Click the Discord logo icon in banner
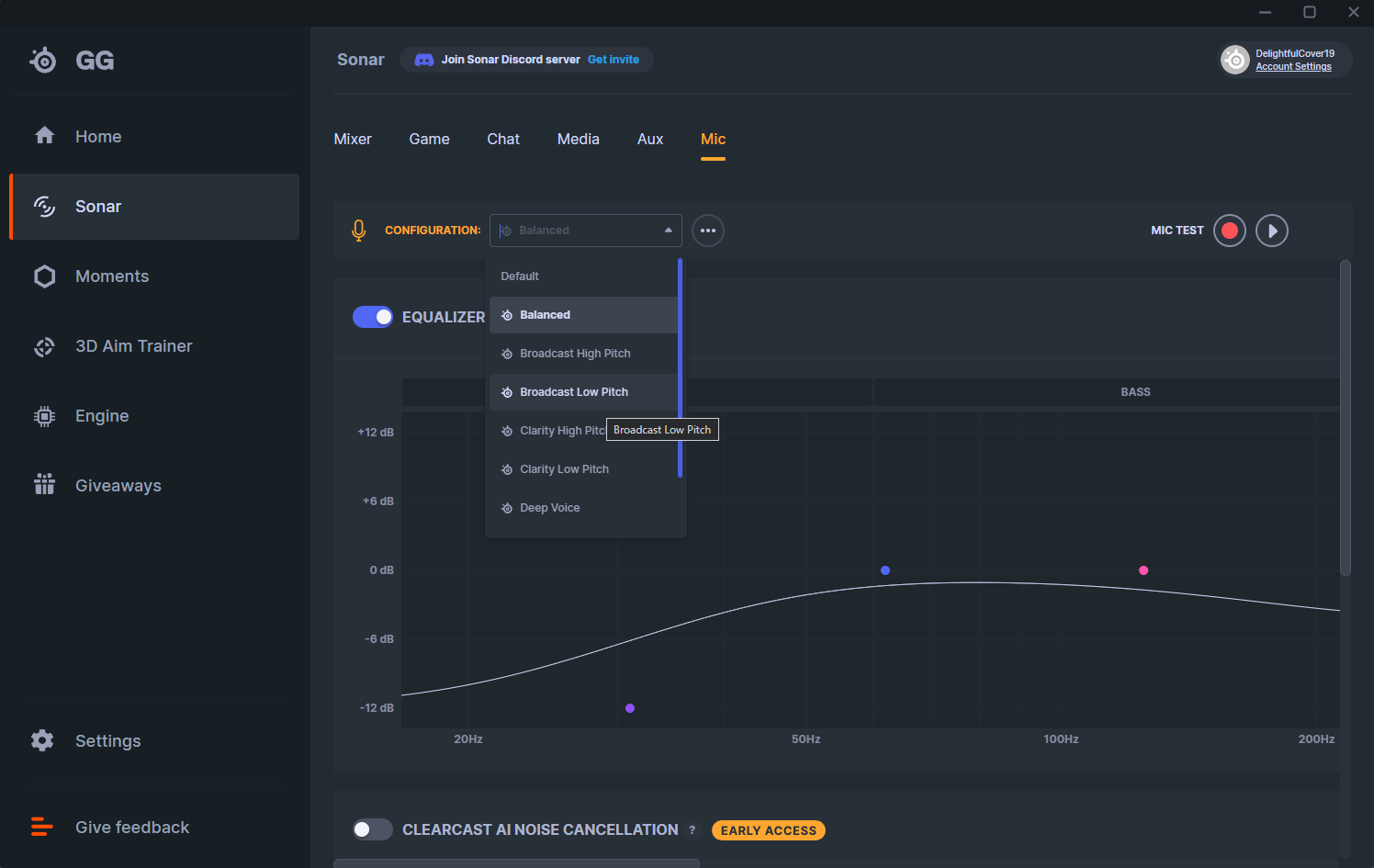1374x868 pixels. tap(424, 60)
